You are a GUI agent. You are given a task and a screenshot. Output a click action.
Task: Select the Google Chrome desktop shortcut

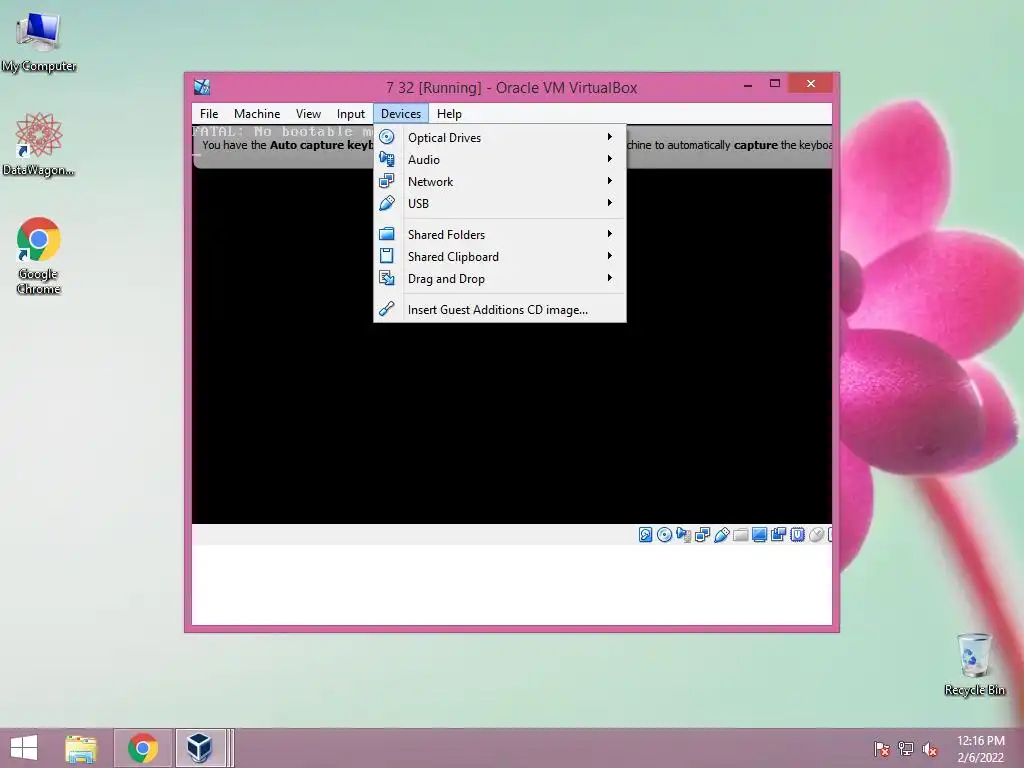tap(39, 255)
